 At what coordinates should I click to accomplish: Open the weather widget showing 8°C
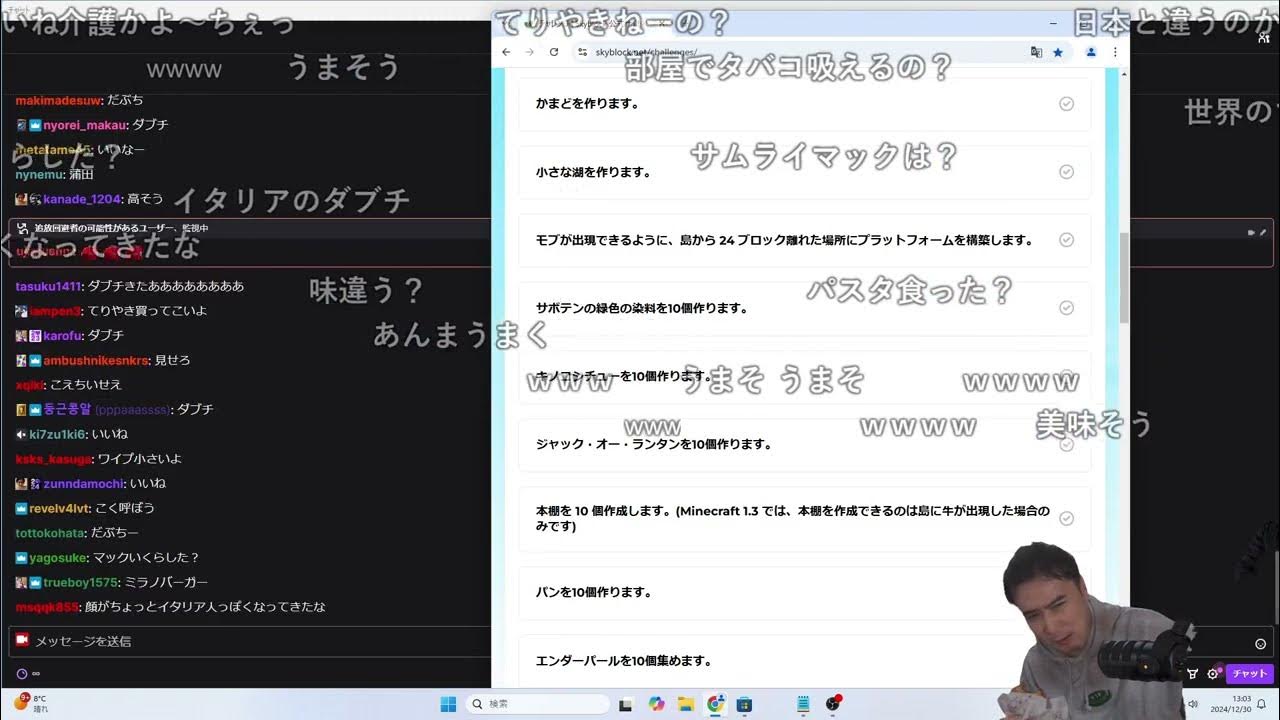click(30, 704)
